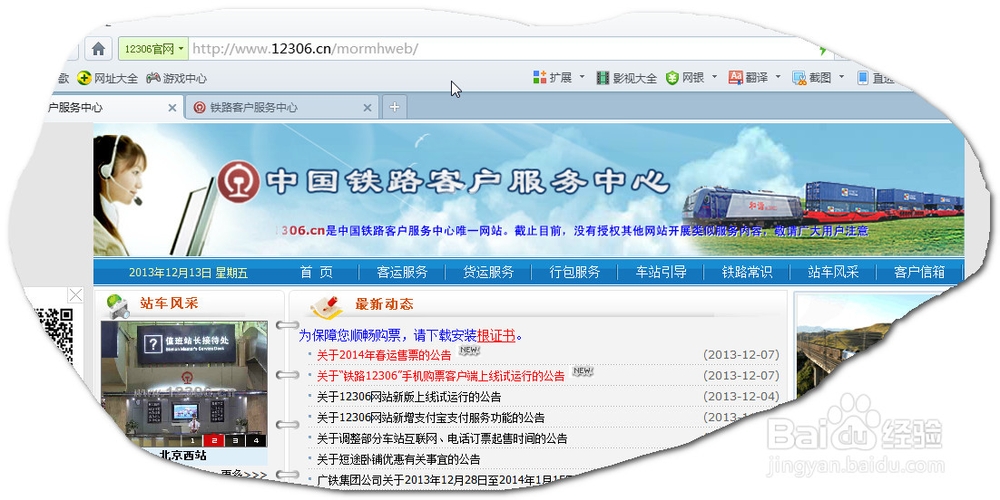Open 行包服务 navigation item
1000x500 pixels.
point(575,272)
